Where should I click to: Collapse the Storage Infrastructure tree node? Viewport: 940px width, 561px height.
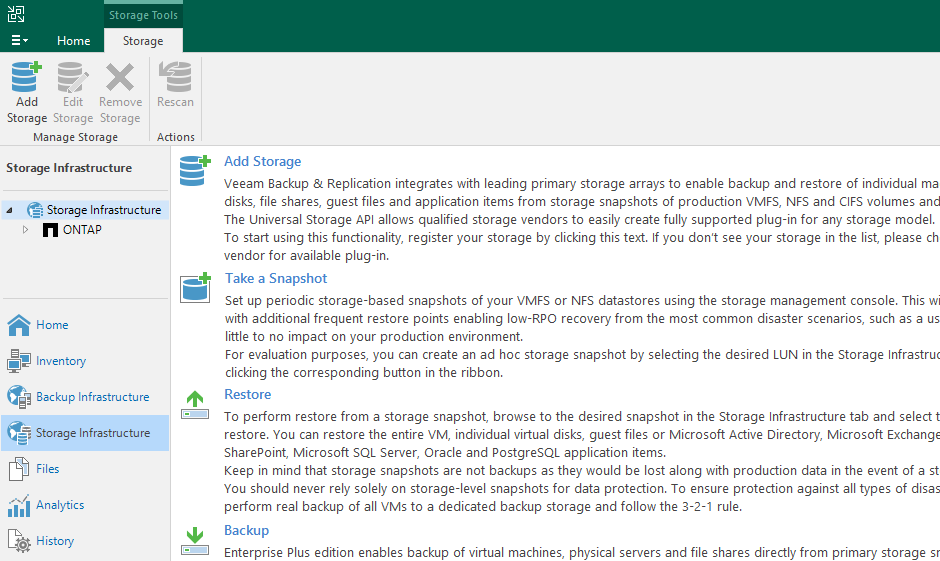click(x=10, y=210)
